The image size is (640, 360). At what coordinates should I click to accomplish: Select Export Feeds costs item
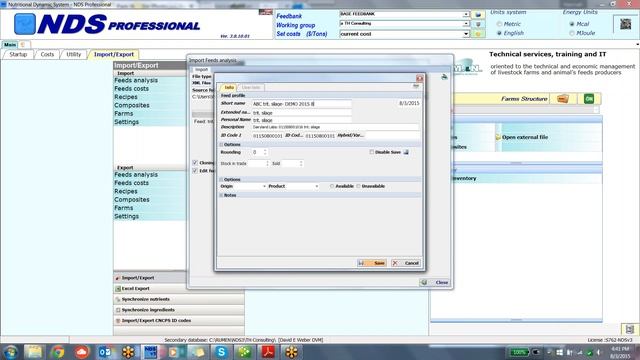[131, 183]
